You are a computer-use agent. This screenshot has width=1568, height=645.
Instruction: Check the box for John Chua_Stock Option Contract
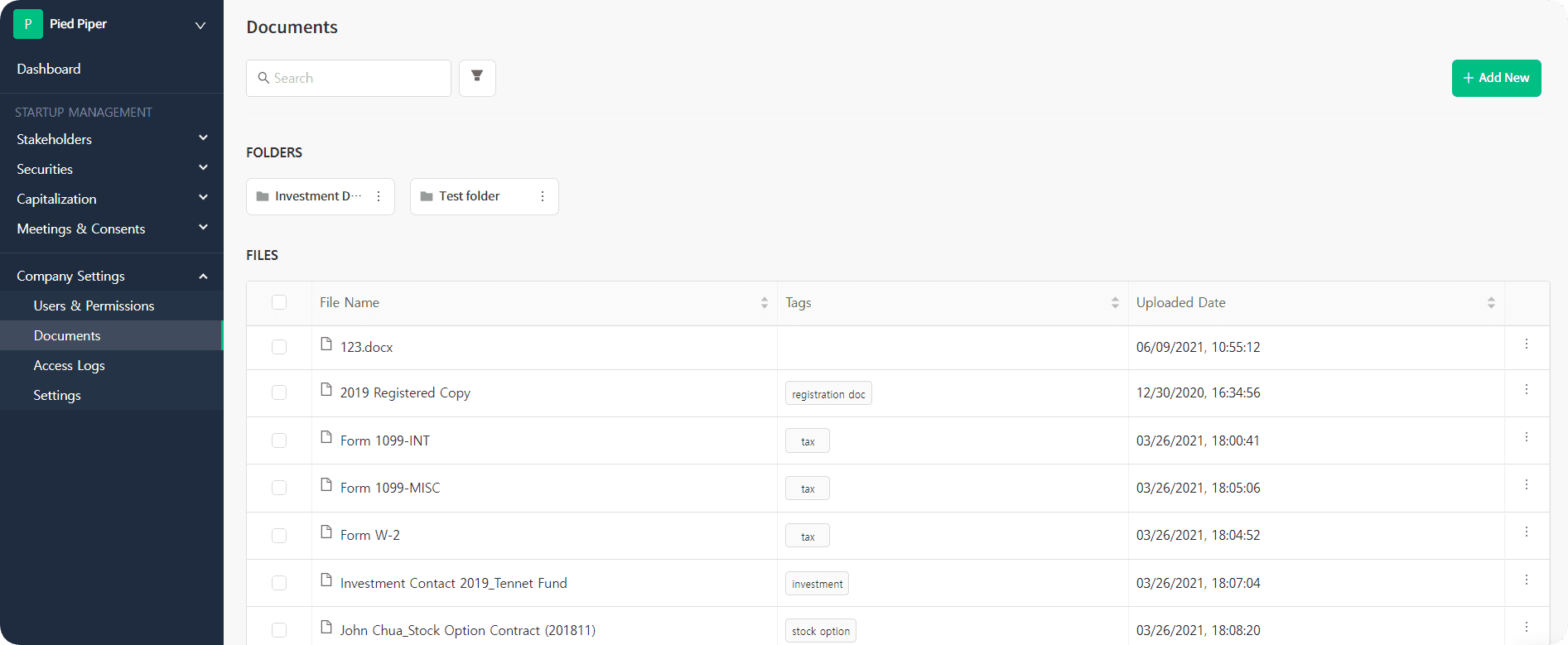pos(279,630)
